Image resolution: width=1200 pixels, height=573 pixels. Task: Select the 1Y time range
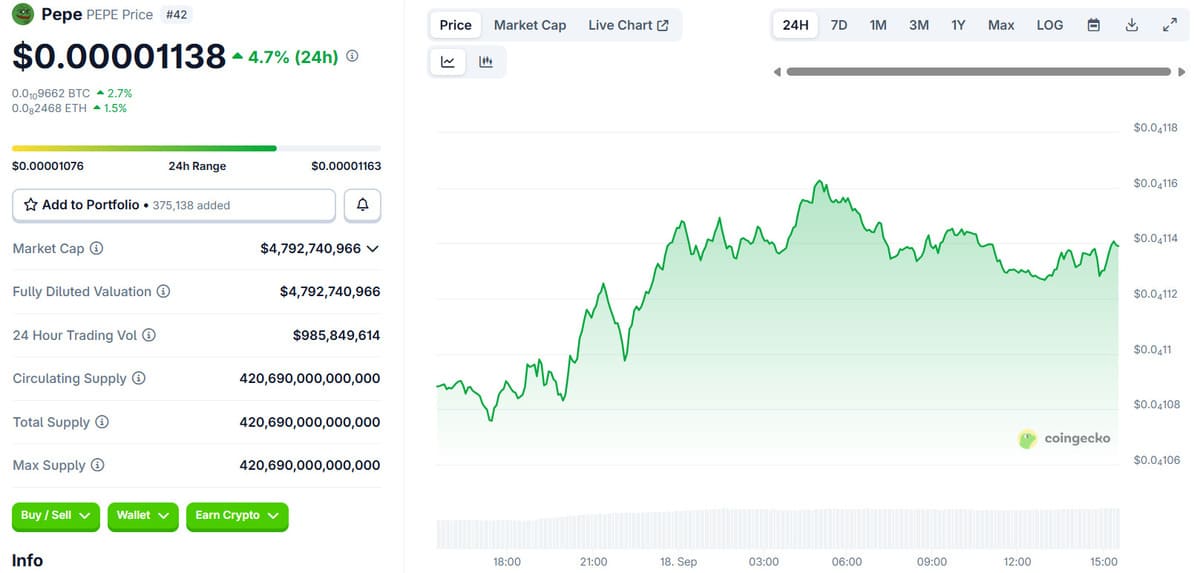(958, 25)
